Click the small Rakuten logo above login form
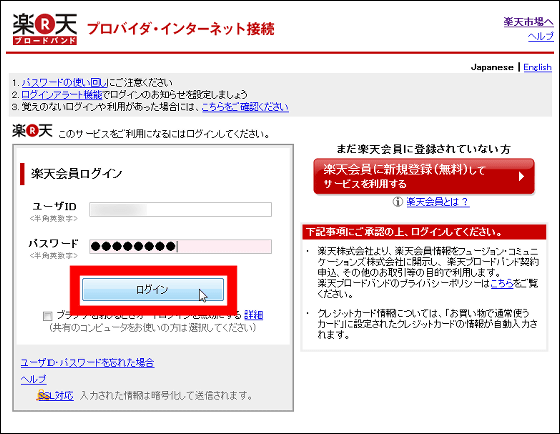 point(32,131)
